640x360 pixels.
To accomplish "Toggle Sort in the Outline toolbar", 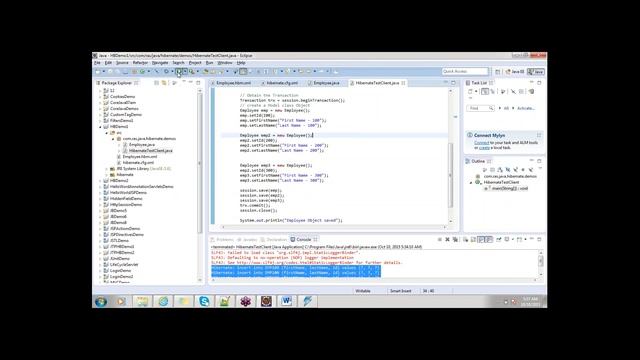I will pyautogui.click(x=500, y=169).
